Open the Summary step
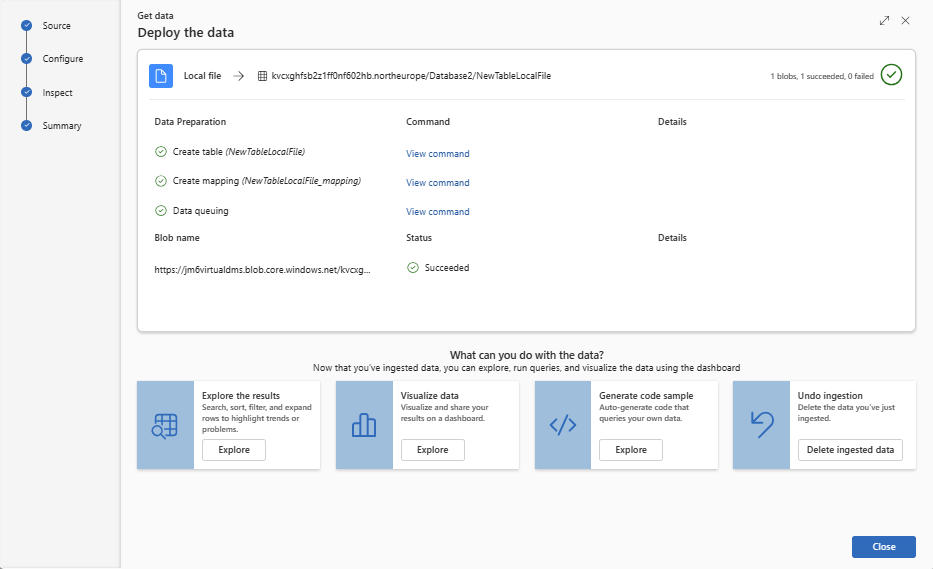Image resolution: width=933 pixels, height=569 pixels. coord(61,126)
